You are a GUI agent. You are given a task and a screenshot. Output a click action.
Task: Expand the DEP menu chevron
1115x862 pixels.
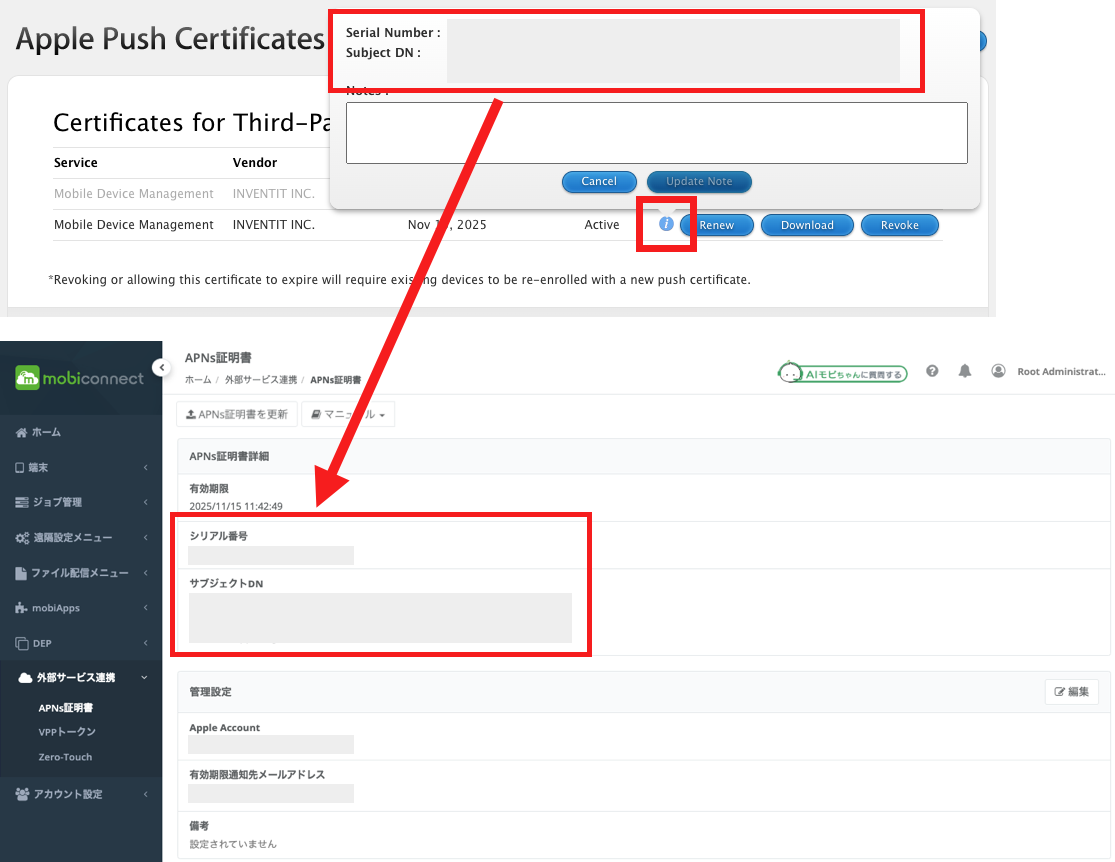[x=145, y=643]
